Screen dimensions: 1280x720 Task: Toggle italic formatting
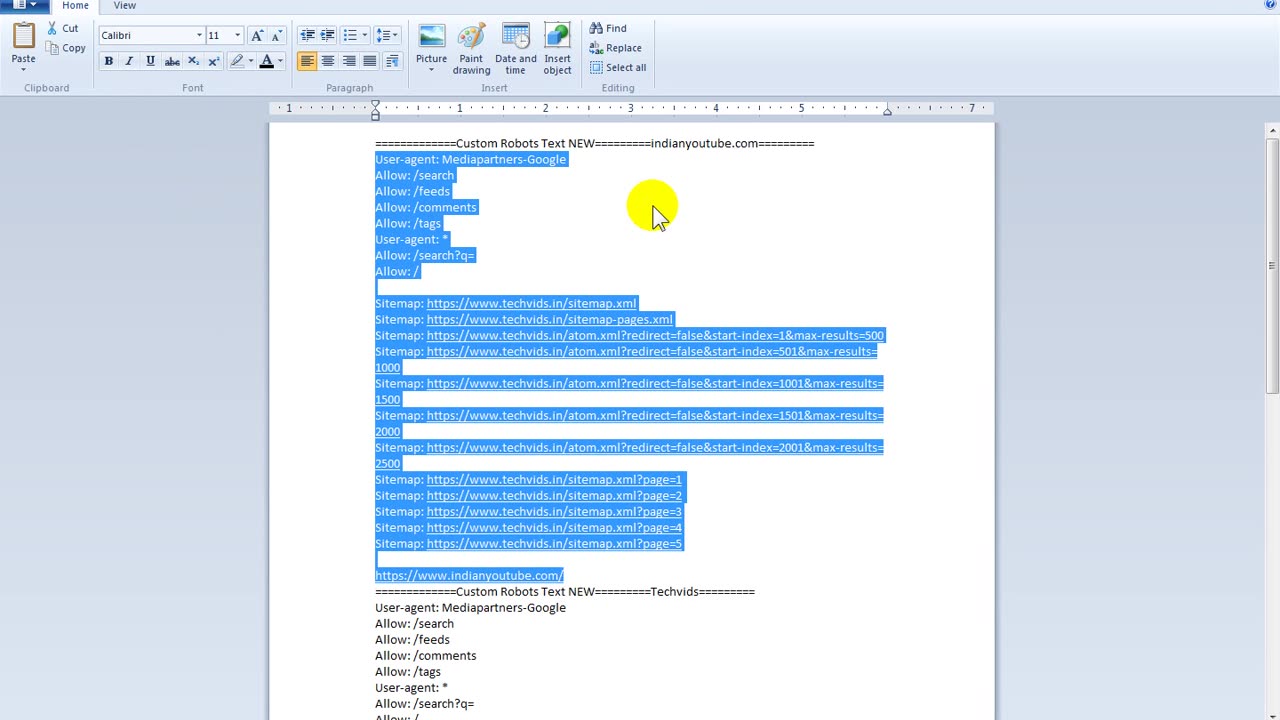(129, 61)
